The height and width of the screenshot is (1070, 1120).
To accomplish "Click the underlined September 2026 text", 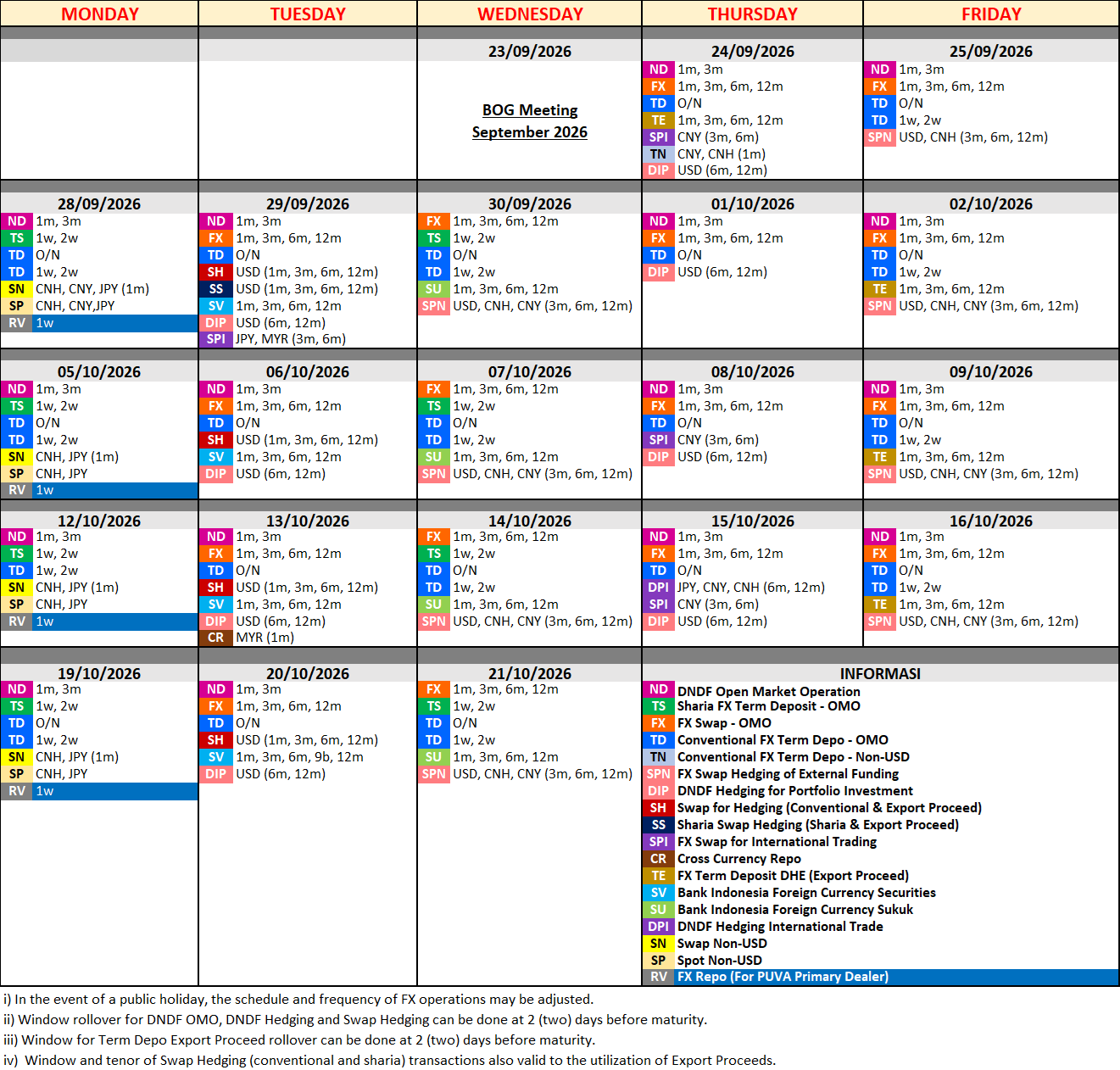I will pyautogui.click(x=530, y=132).
